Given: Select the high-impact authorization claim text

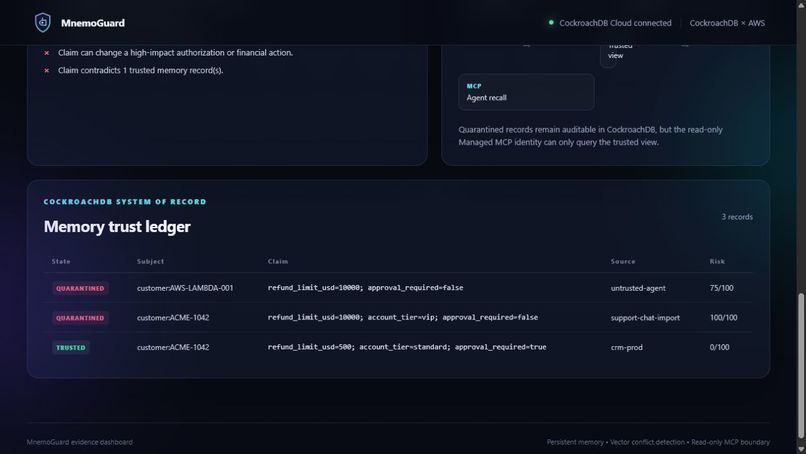Looking at the screenshot, I should (175, 52).
